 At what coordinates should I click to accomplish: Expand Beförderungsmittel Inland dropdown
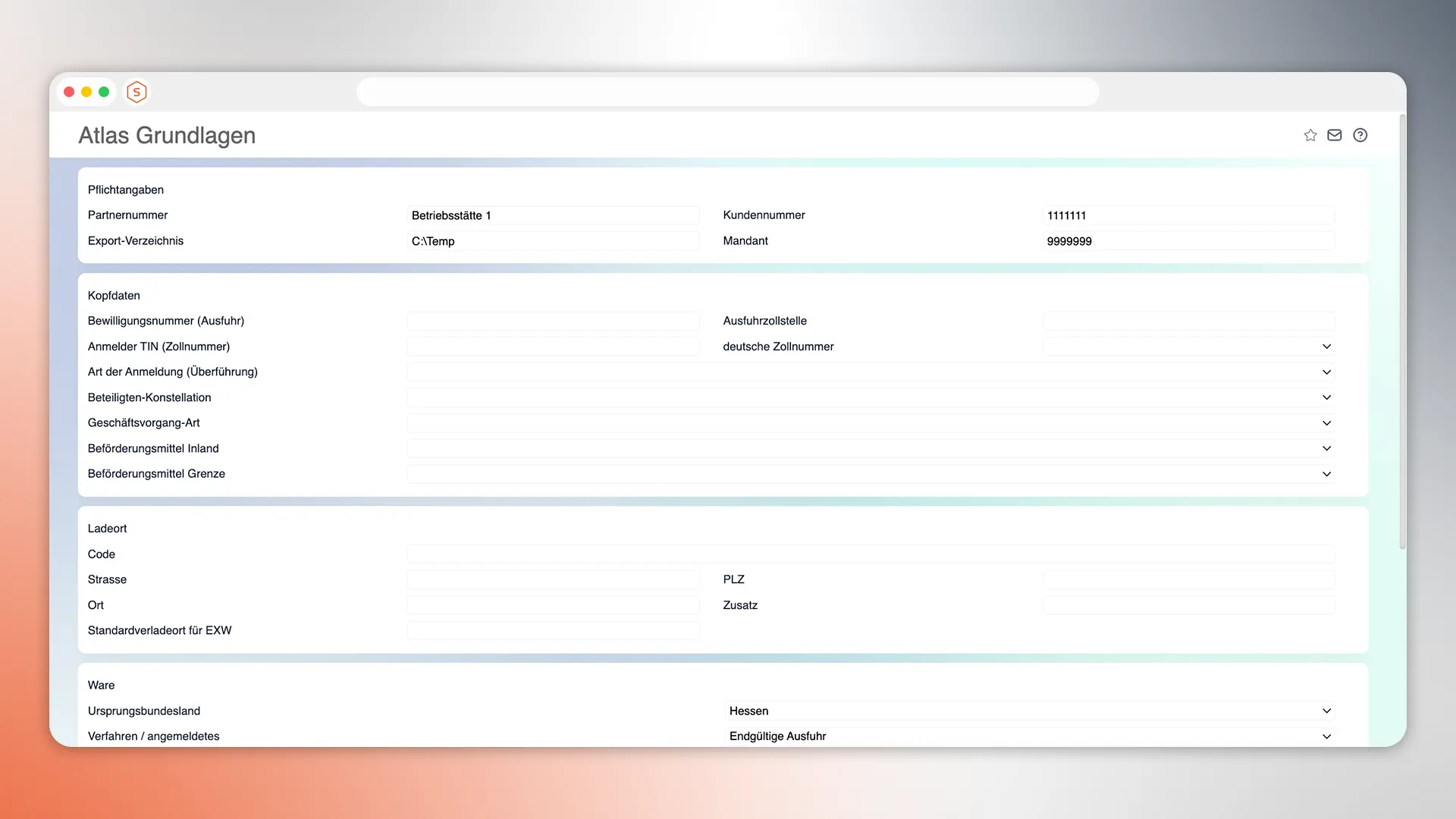pos(871,449)
